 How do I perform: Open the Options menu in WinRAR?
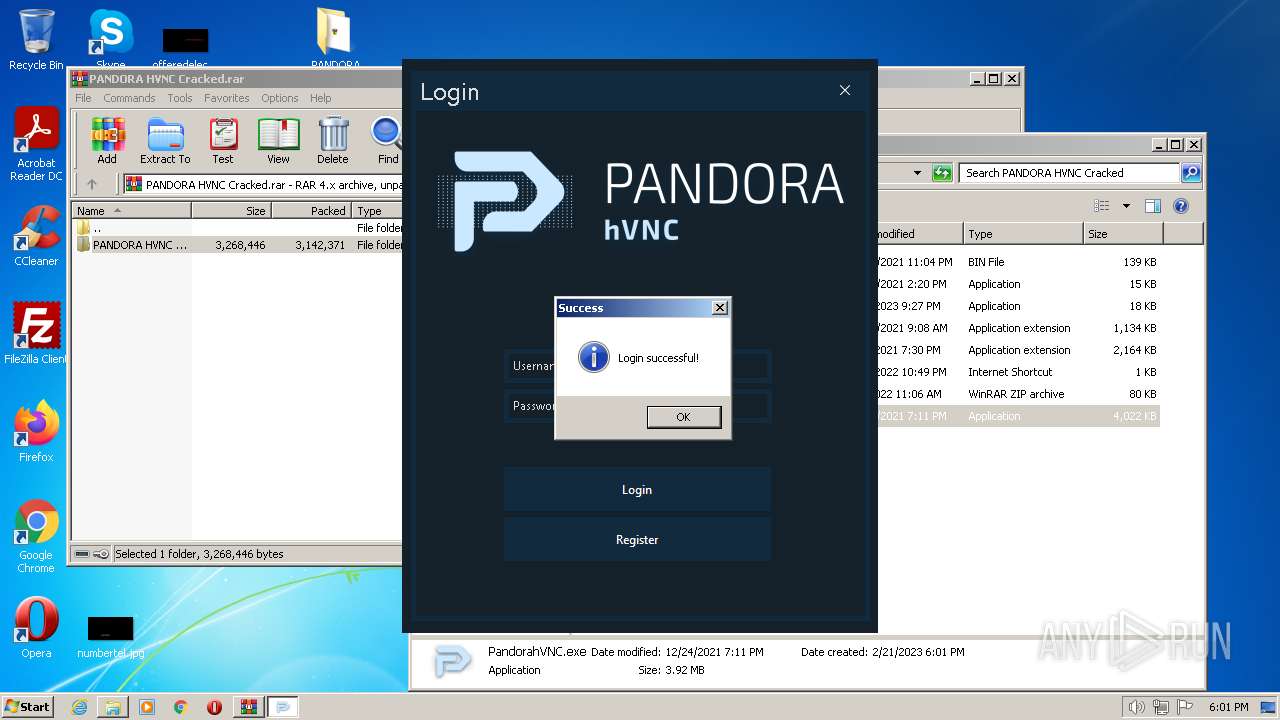point(280,98)
